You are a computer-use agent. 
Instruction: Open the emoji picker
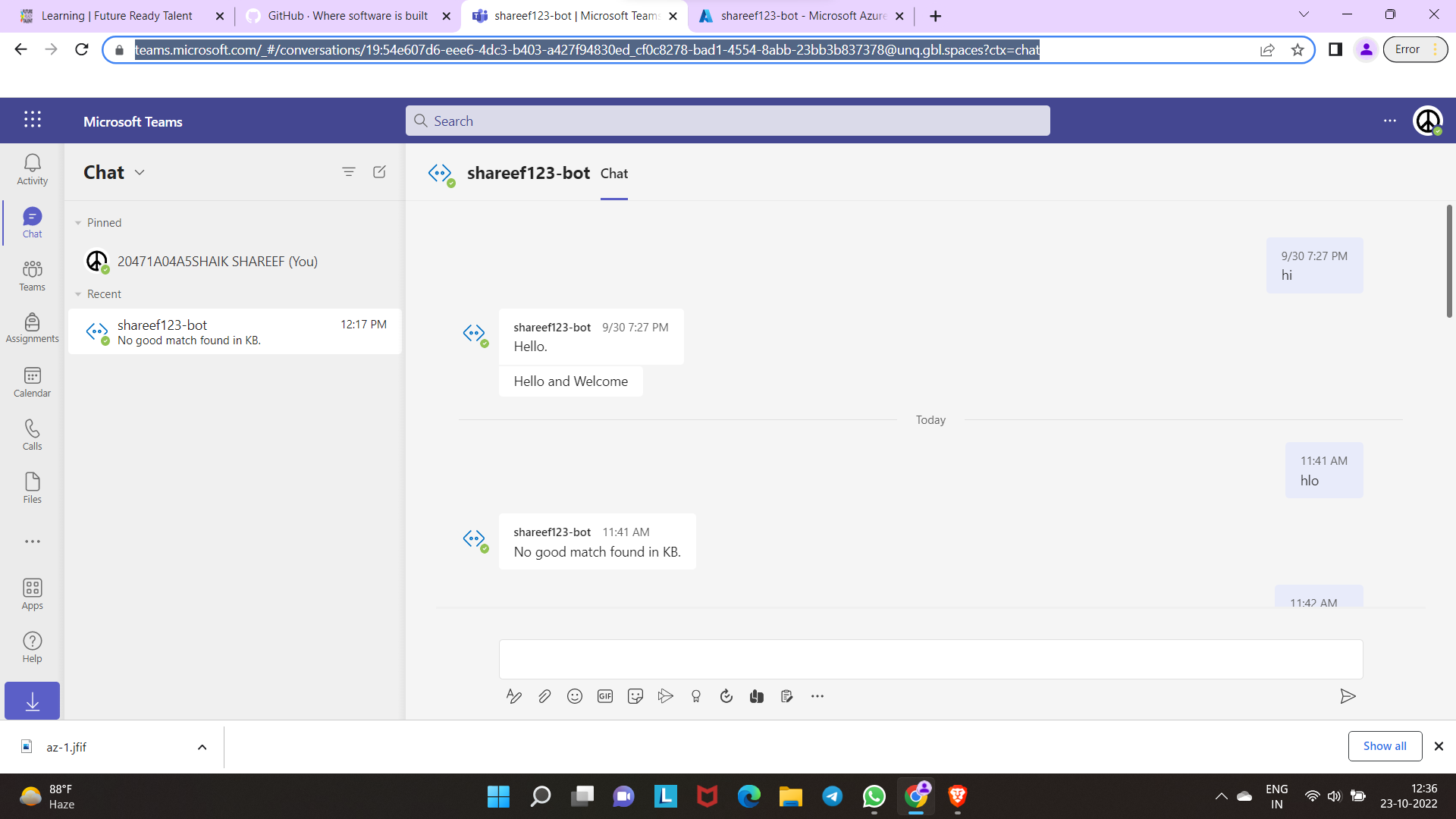pyautogui.click(x=575, y=696)
